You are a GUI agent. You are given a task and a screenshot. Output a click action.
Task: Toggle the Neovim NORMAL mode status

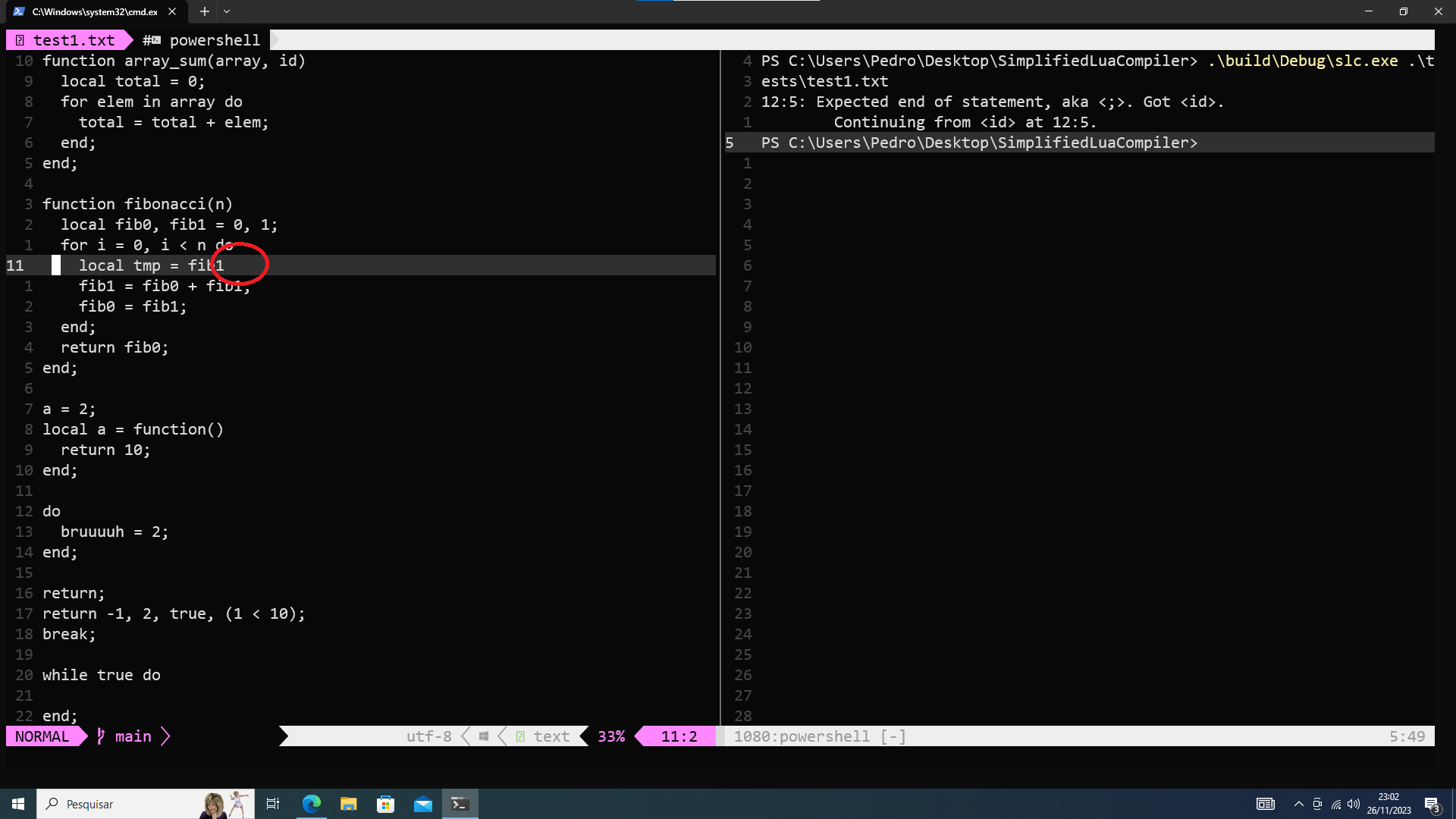pyautogui.click(x=41, y=736)
